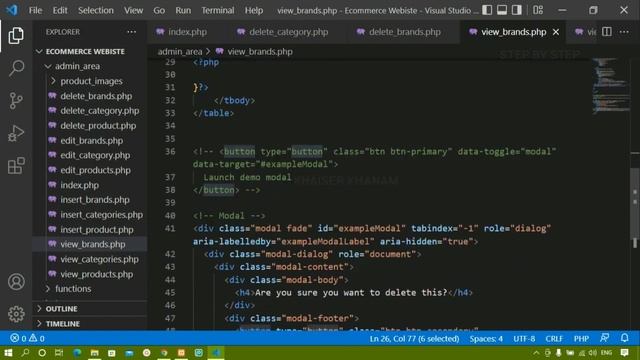The width and height of the screenshot is (640, 360).
Task: Open the Source Control view
Action: click(x=16, y=100)
